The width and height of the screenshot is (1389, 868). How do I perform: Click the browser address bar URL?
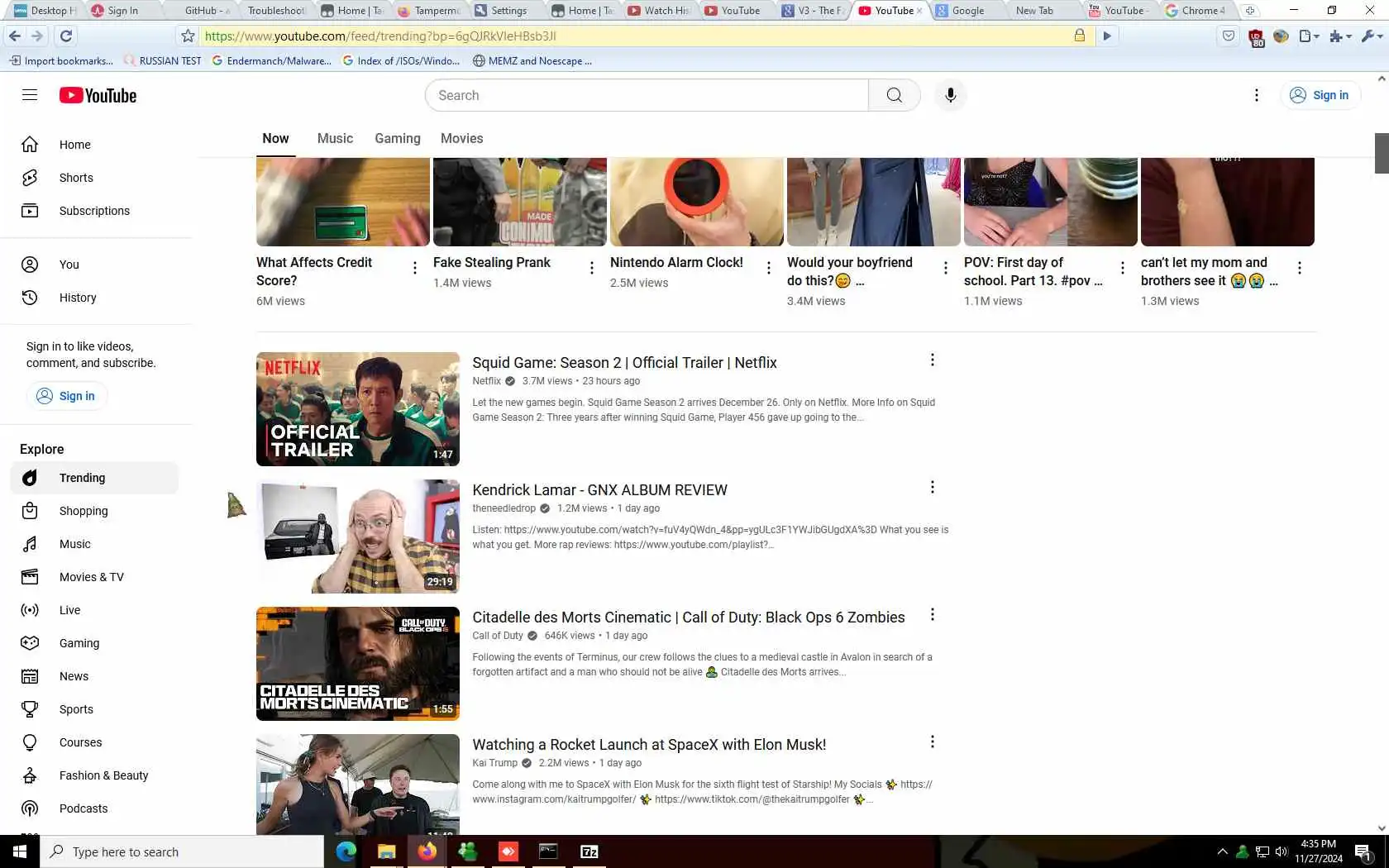click(x=380, y=36)
